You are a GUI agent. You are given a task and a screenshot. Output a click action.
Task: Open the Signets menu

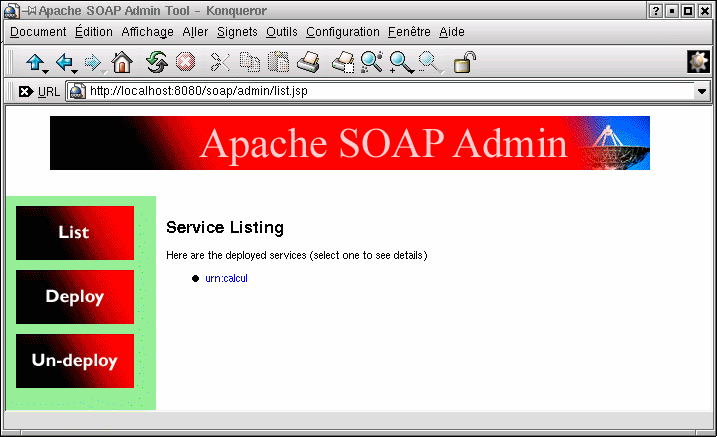pos(237,32)
